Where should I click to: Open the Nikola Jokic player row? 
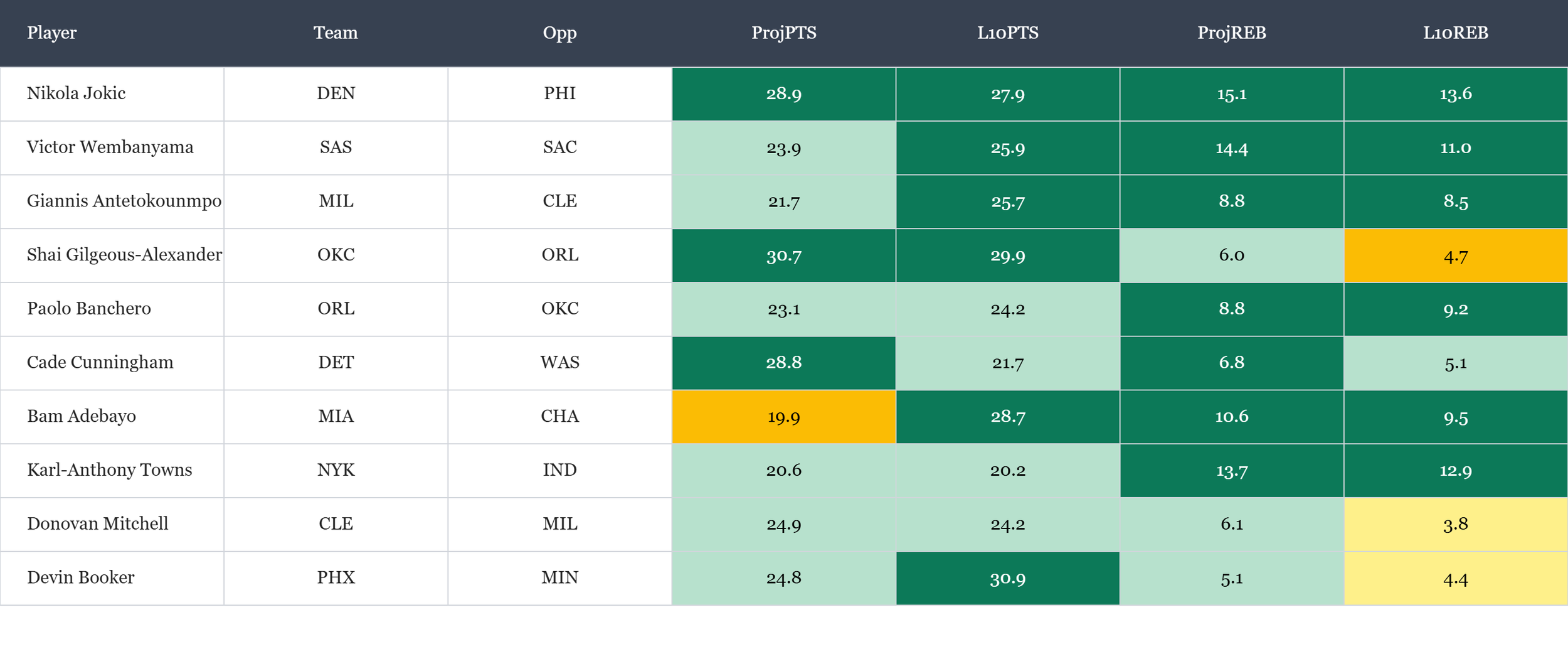[77, 94]
